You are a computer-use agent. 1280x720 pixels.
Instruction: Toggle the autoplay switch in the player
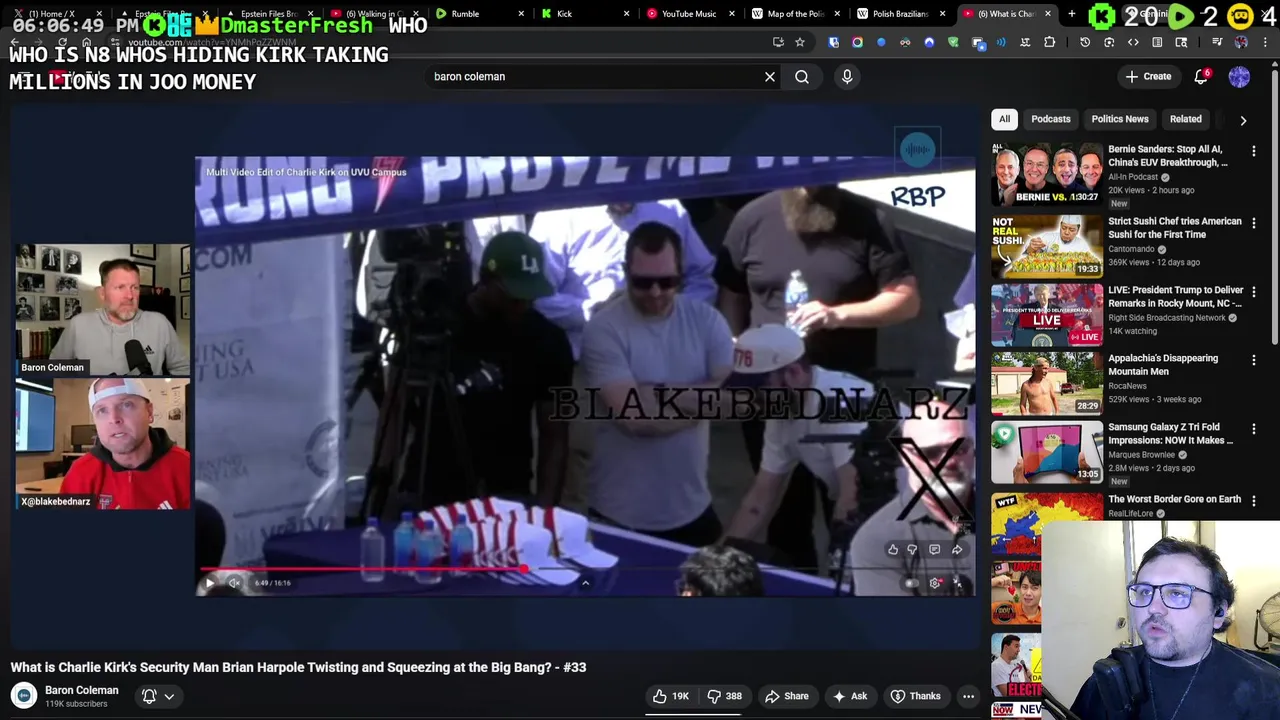(911, 583)
